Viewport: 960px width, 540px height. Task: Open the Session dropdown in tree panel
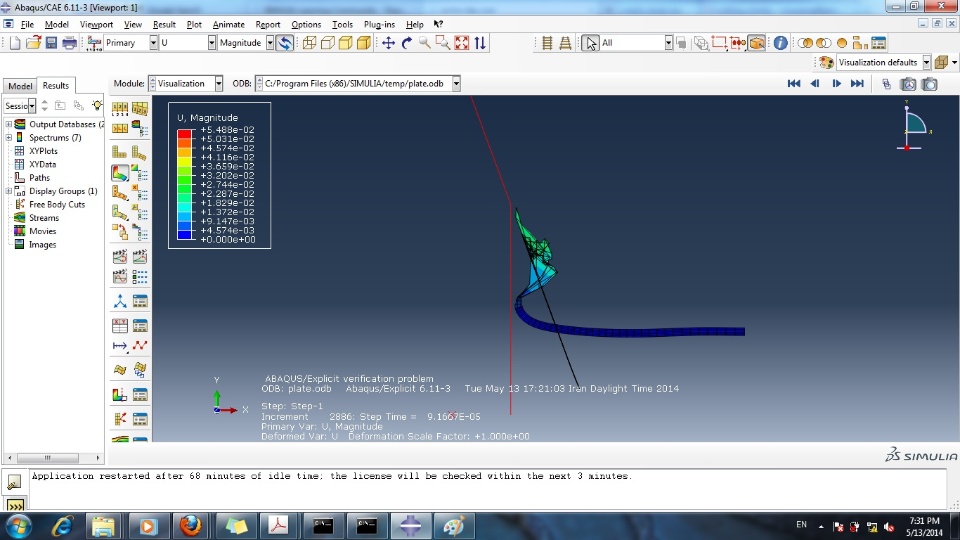click(x=32, y=106)
